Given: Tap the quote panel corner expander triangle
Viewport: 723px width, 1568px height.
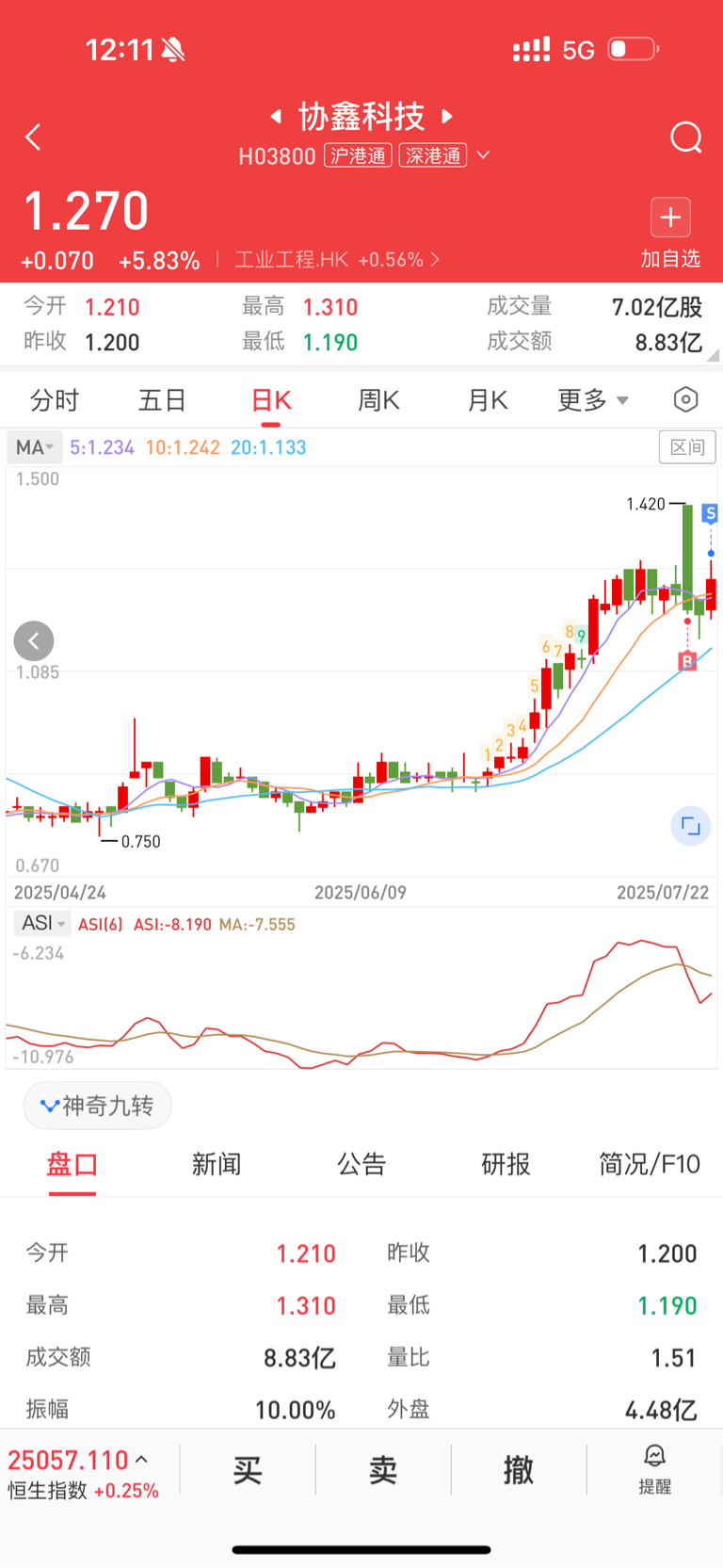Looking at the screenshot, I should [714, 355].
